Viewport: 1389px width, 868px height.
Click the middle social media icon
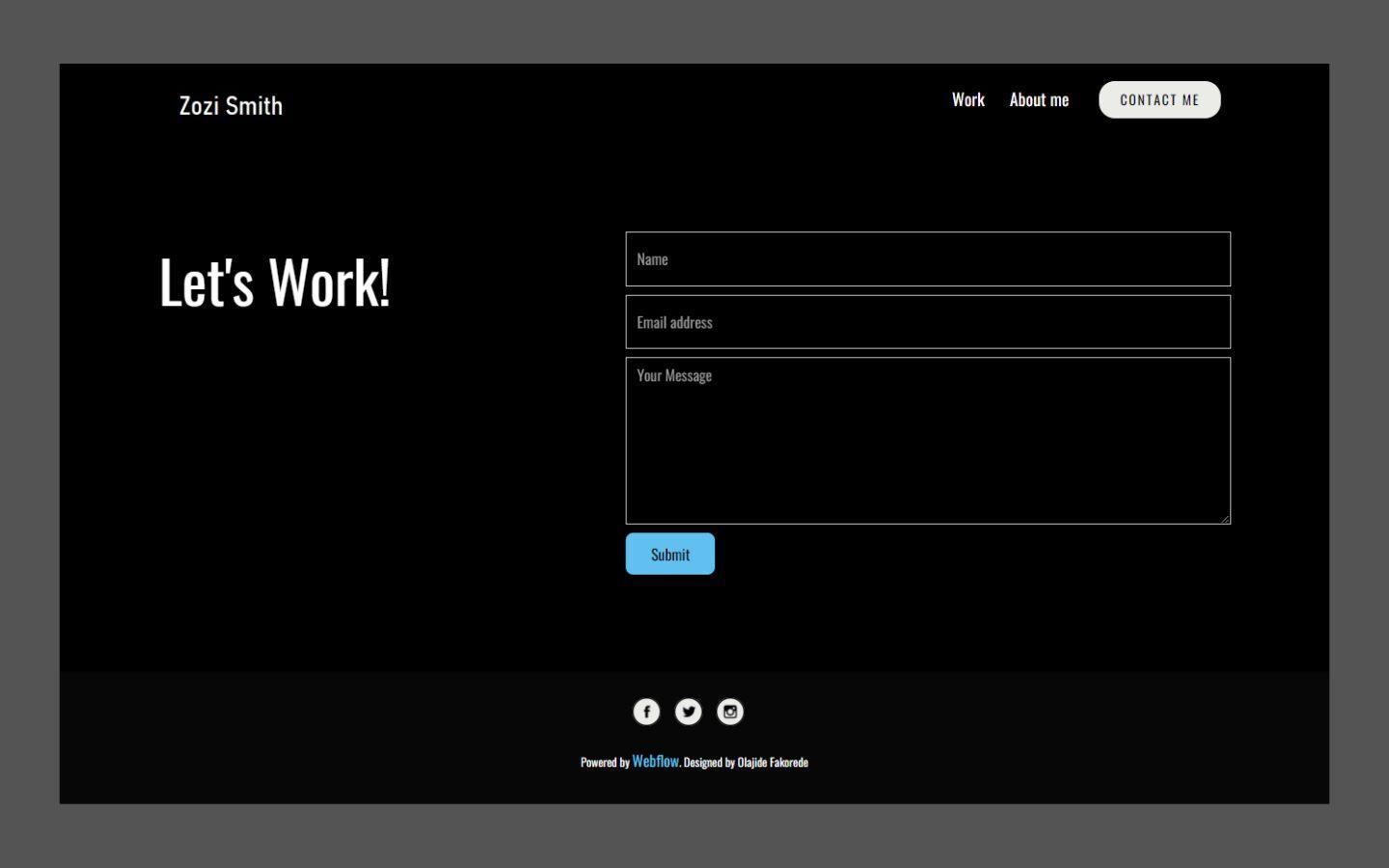pos(688,711)
